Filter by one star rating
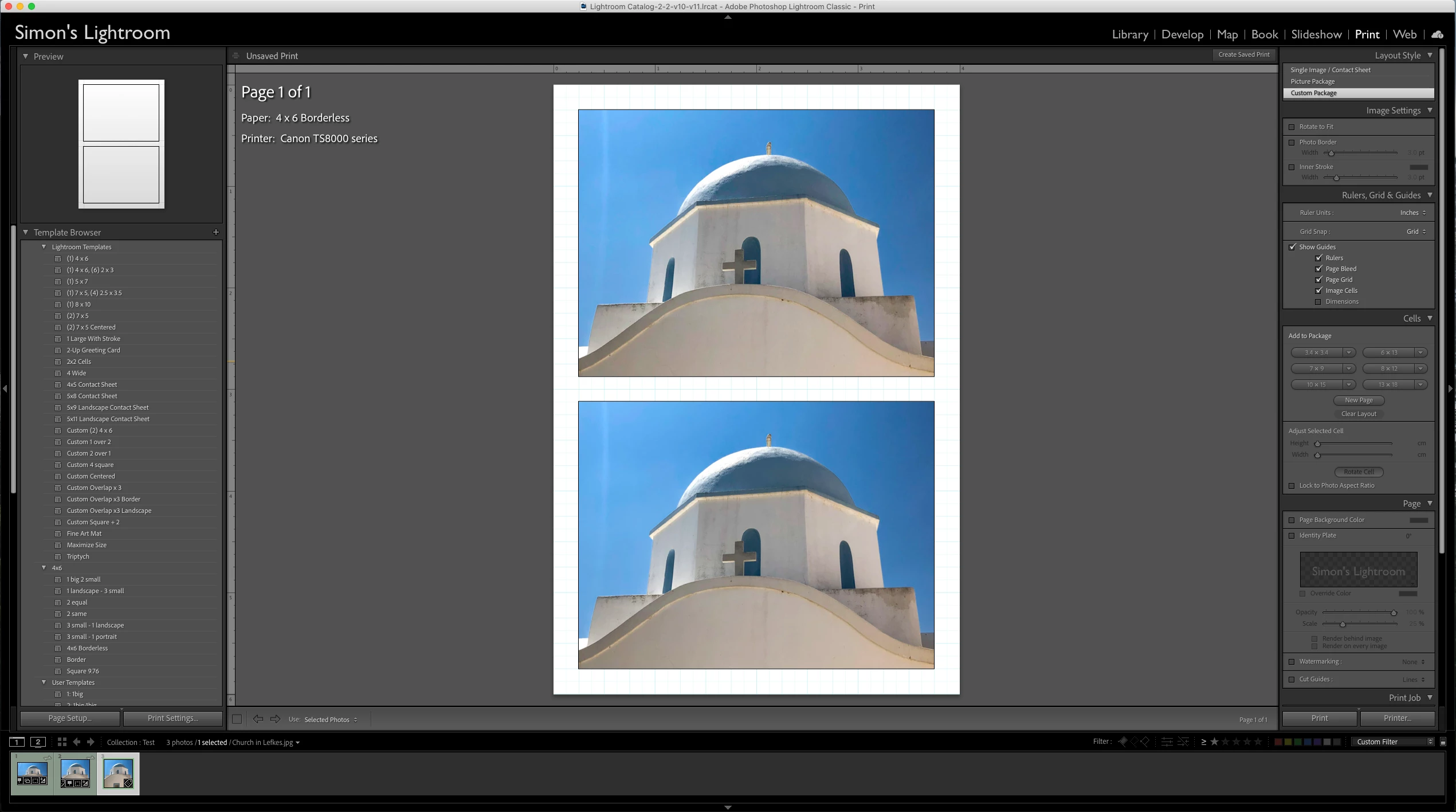Screen dimensions: 1456x812 tap(1214, 742)
